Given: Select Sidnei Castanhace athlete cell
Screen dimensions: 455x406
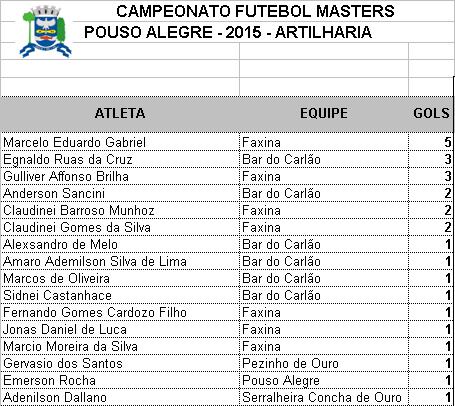Looking at the screenshot, I should click(x=120, y=295).
